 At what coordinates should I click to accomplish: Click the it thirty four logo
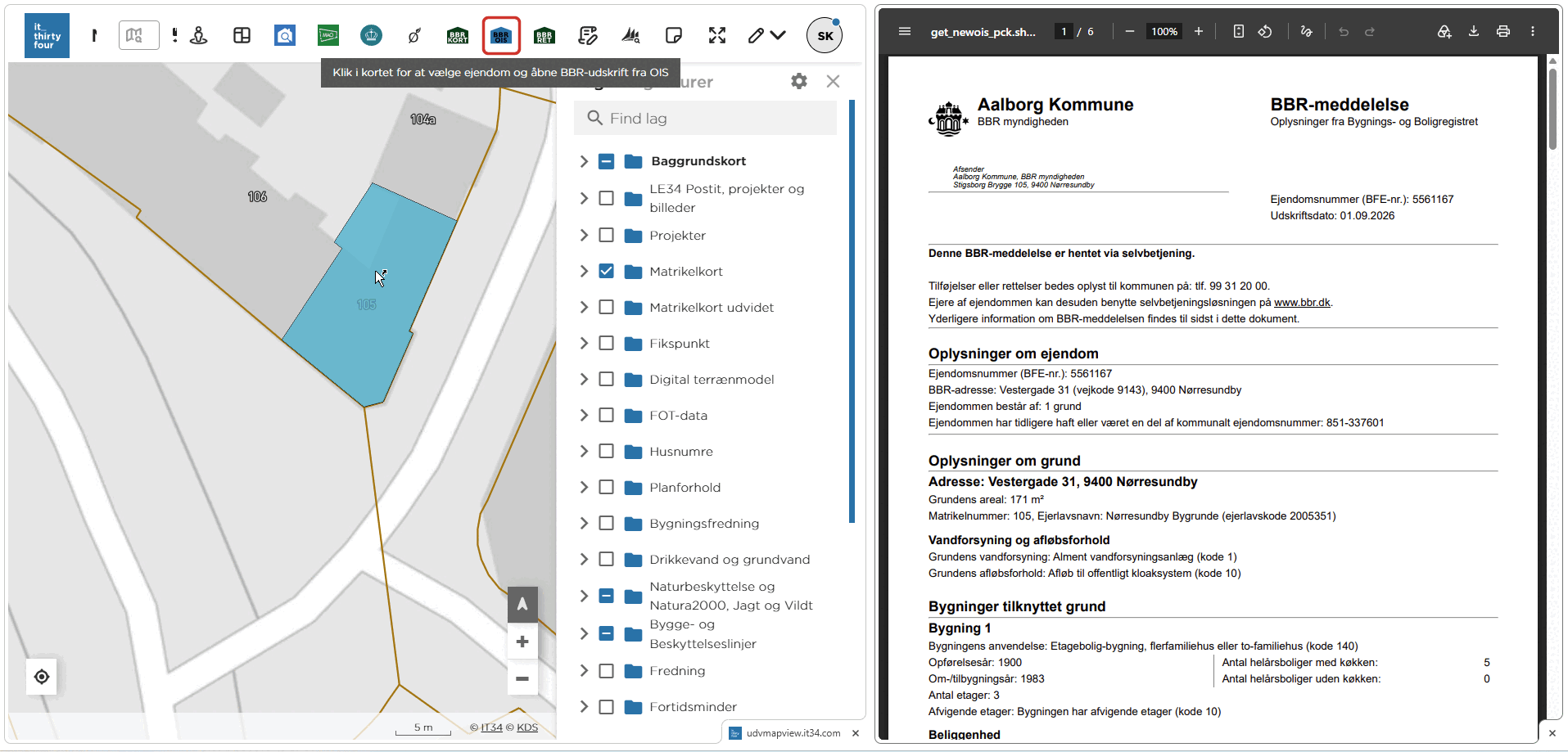(47, 35)
